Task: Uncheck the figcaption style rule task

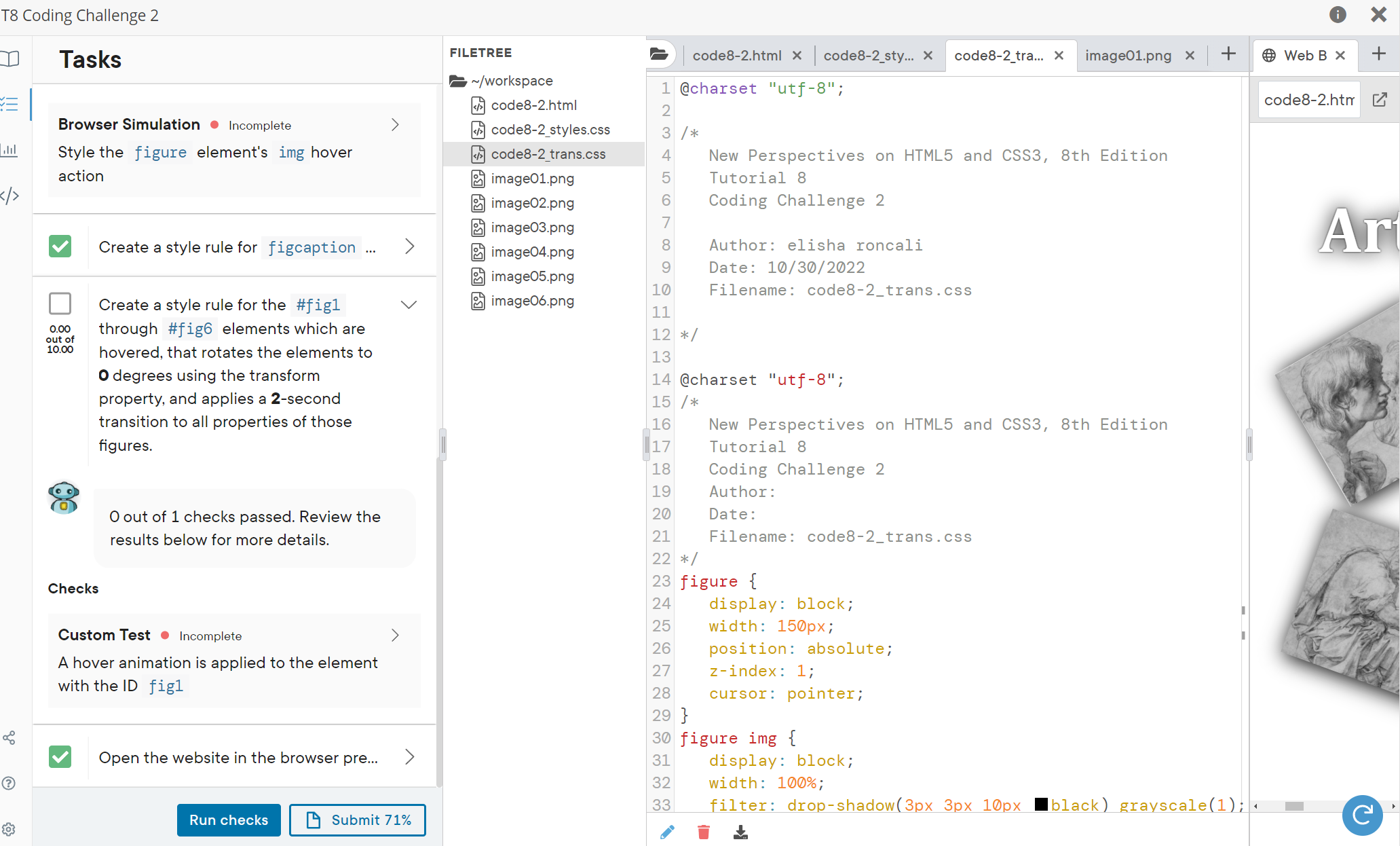Action: coord(60,246)
